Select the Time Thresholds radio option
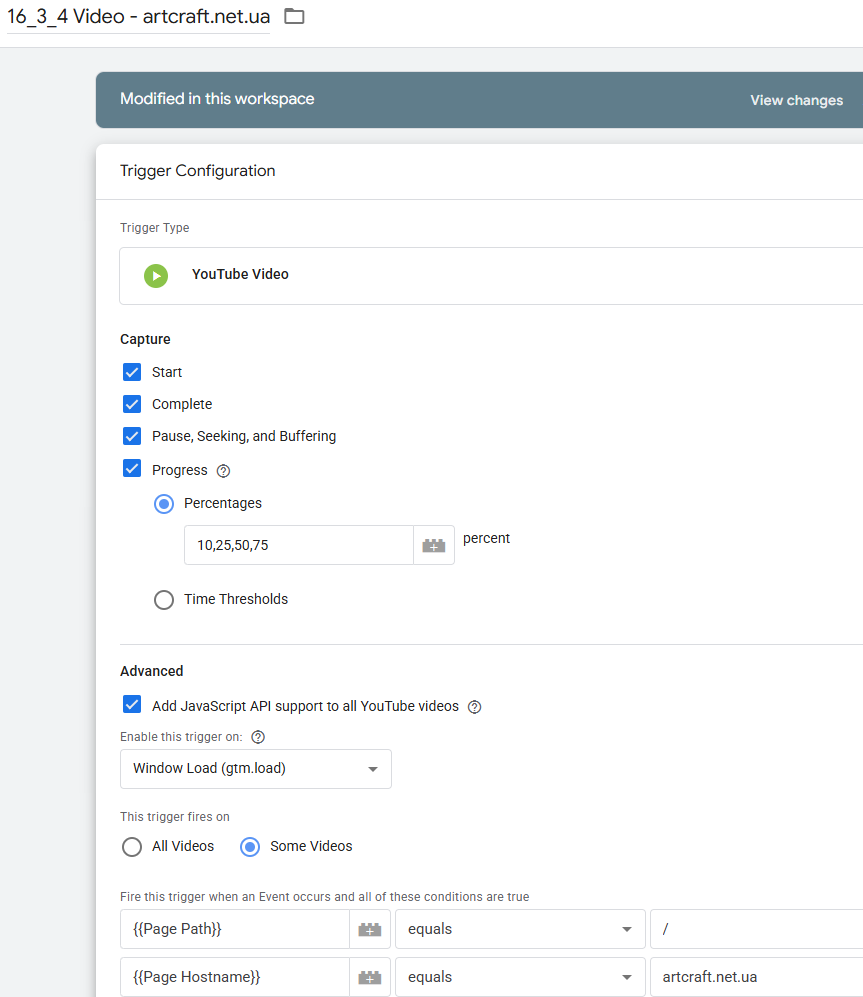 click(x=164, y=600)
